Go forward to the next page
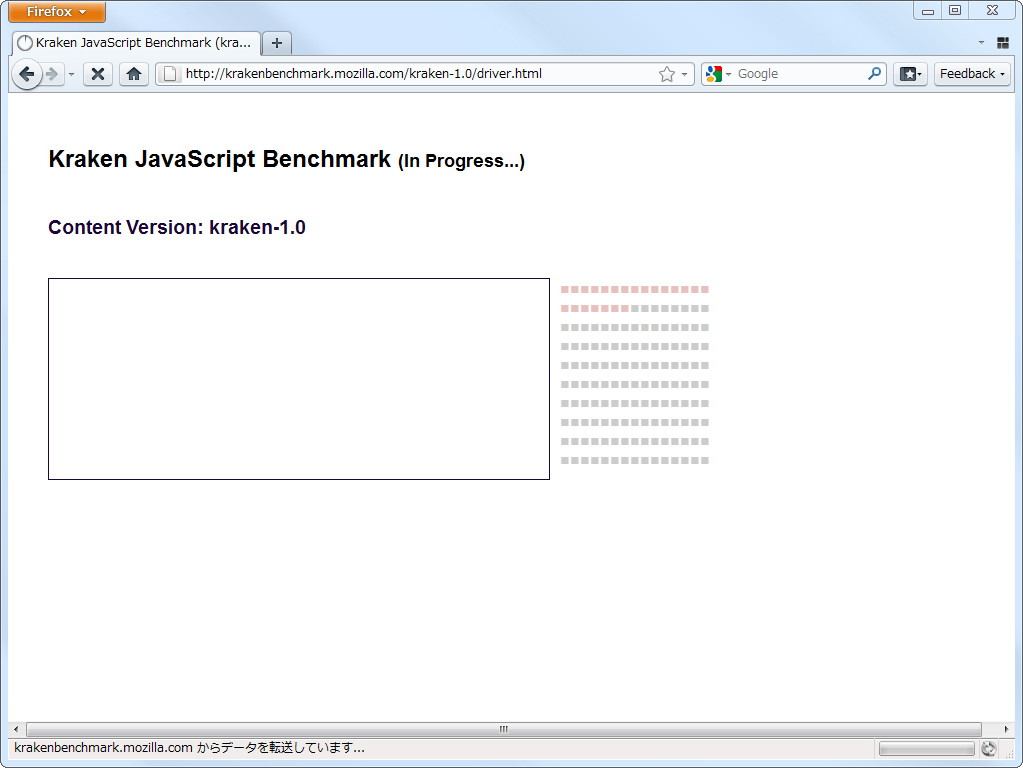Screen dimensions: 1023x768 (x=53, y=74)
